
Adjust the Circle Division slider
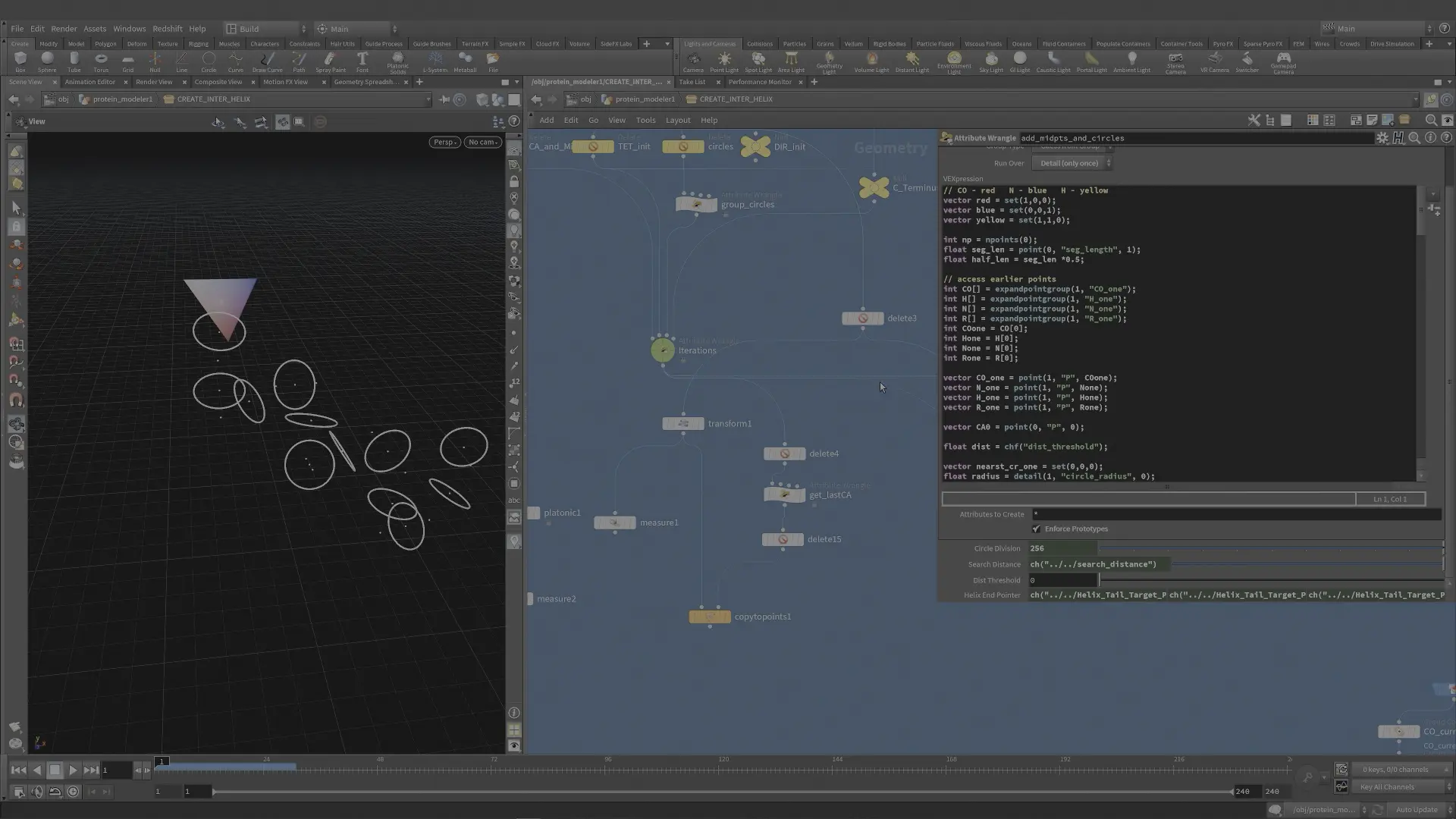(x=1271, y=548)
